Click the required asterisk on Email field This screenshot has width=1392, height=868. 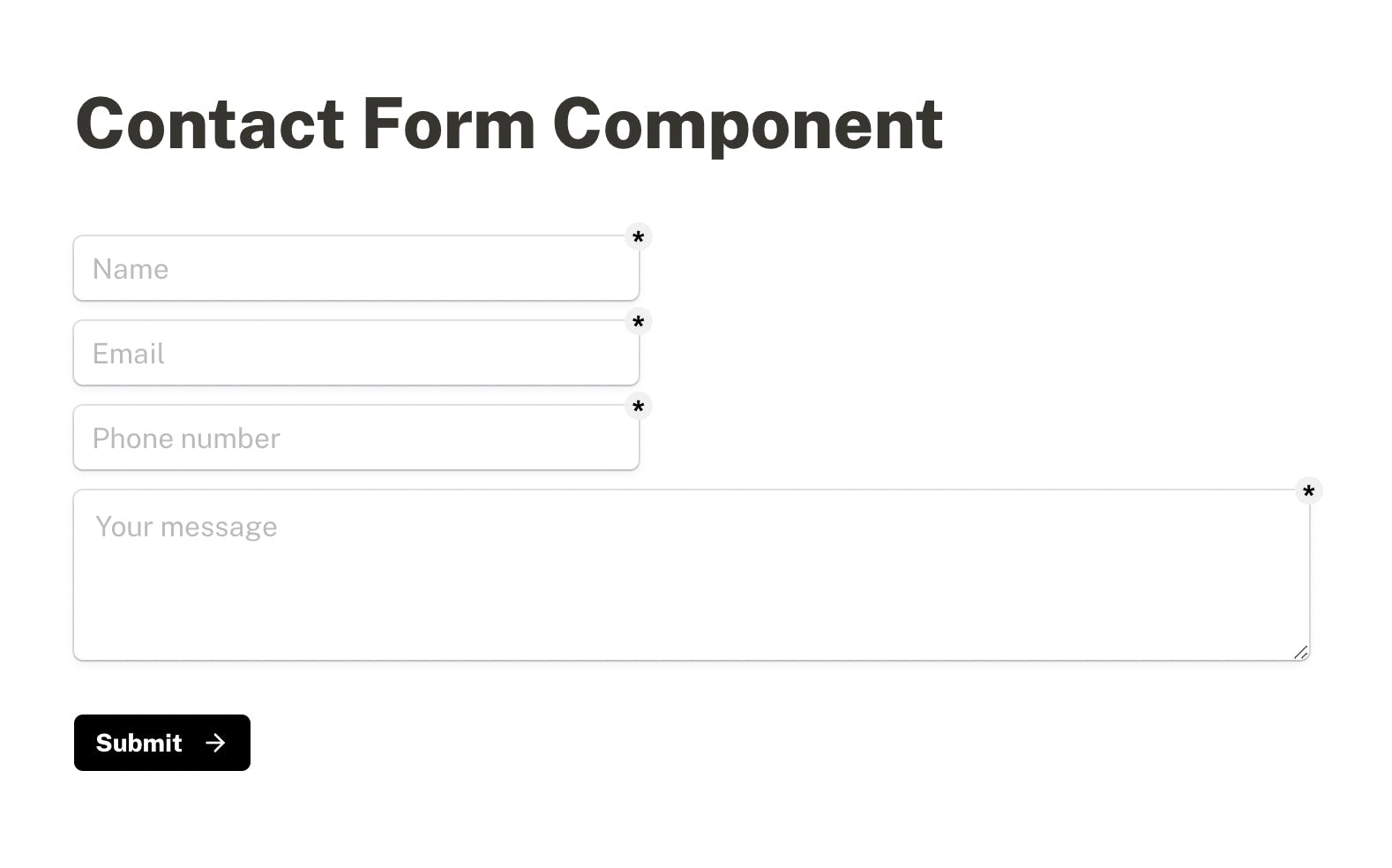pyautogui.click(x=639, y=321)
